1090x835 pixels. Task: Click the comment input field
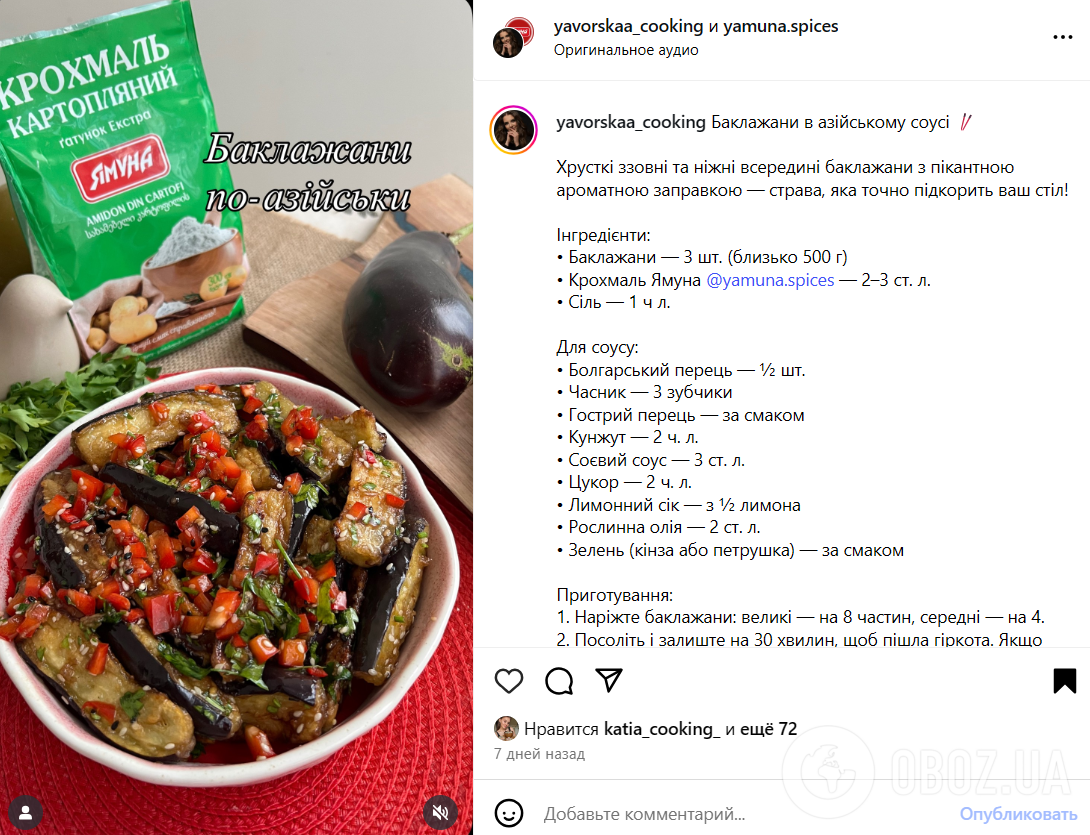click(744, 813)
